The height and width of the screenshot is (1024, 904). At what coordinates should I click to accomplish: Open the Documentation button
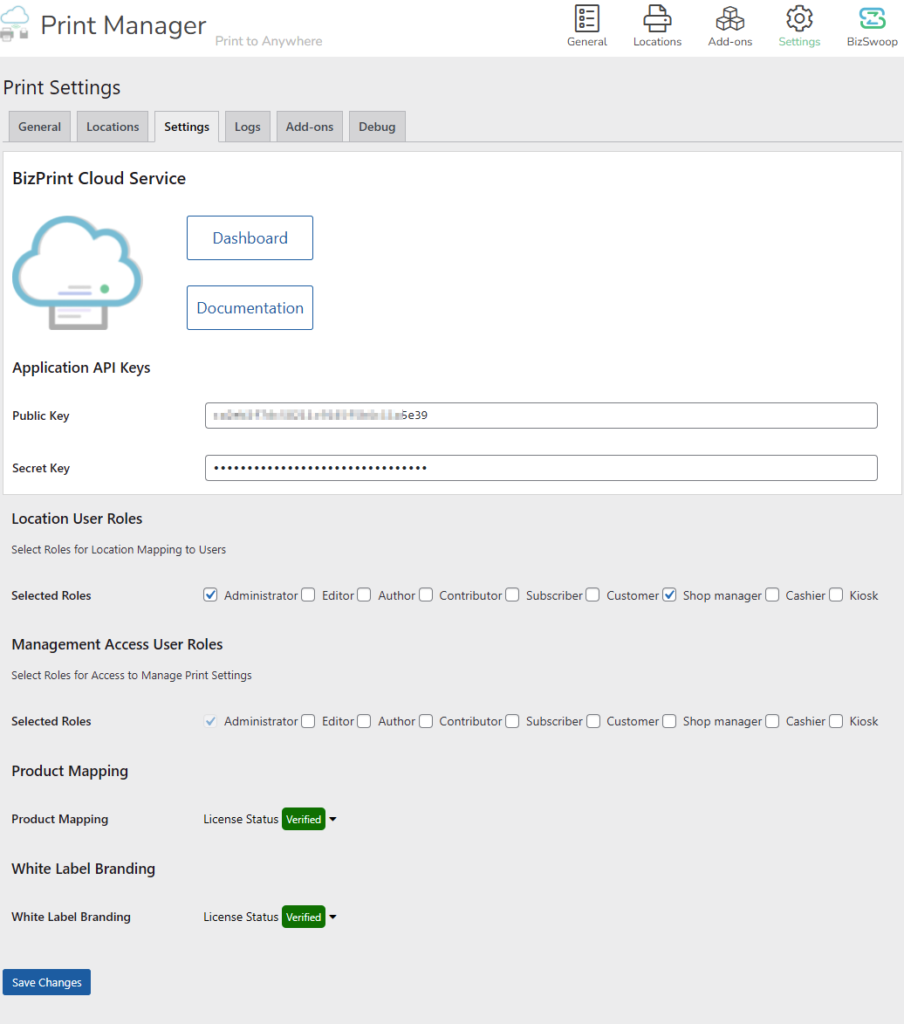pyautogui.click(x=250, y=308)
